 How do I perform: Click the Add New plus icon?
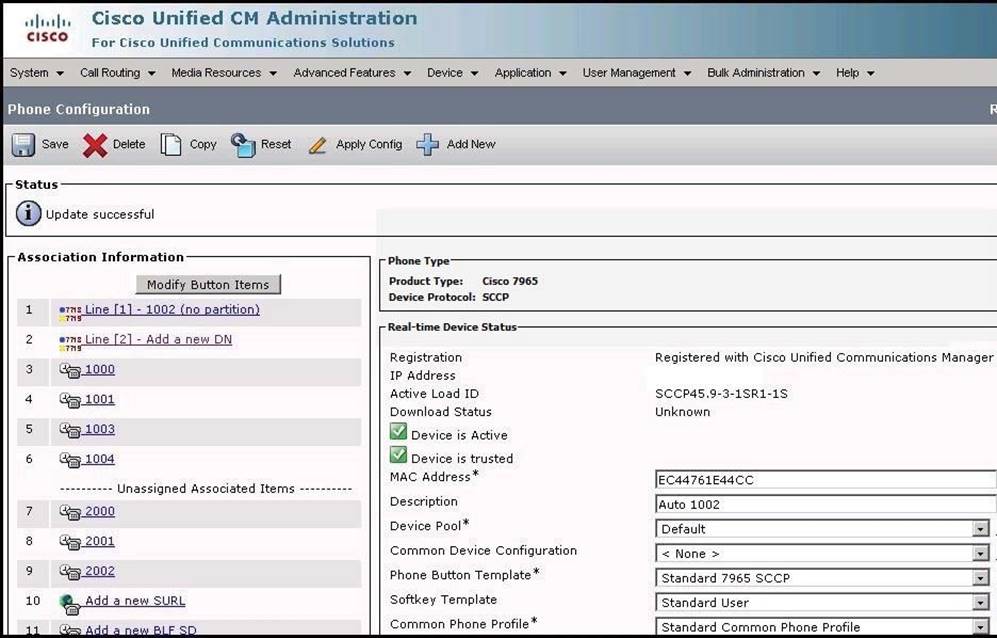click(x=428, y=145)
